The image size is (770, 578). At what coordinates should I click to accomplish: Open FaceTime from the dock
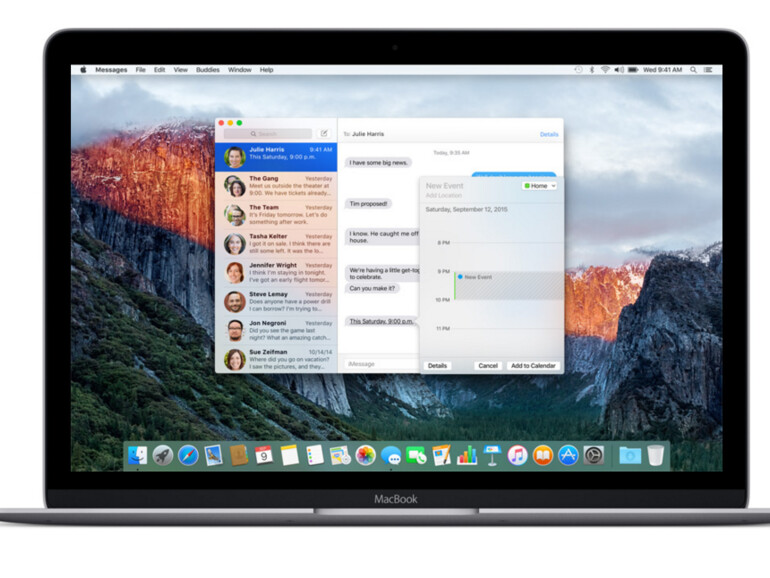click(416, 455)
